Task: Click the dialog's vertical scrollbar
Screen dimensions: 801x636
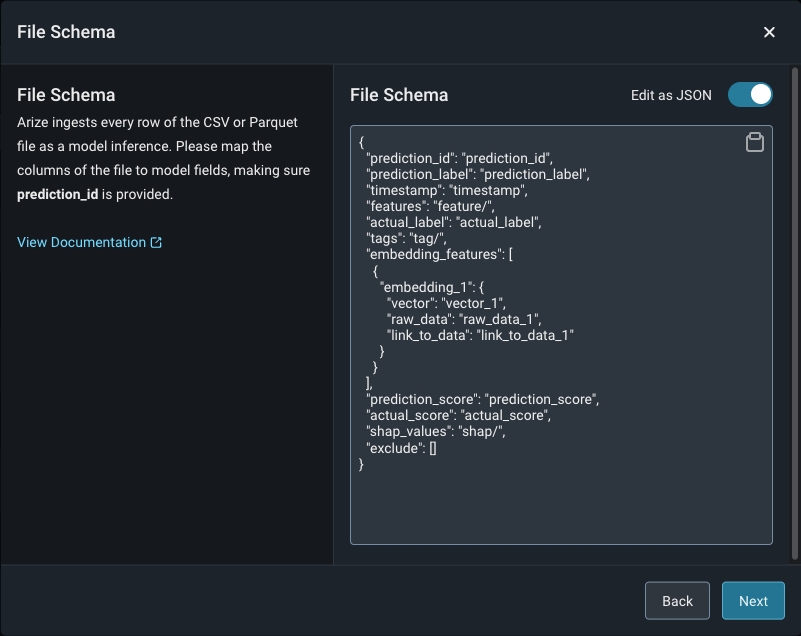Action: [795, 310]
